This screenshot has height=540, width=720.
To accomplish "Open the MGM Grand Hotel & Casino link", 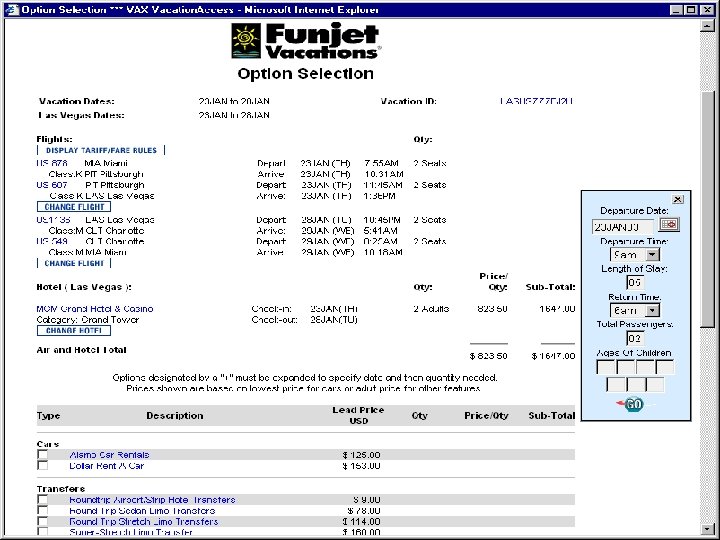I will [95, 309].
